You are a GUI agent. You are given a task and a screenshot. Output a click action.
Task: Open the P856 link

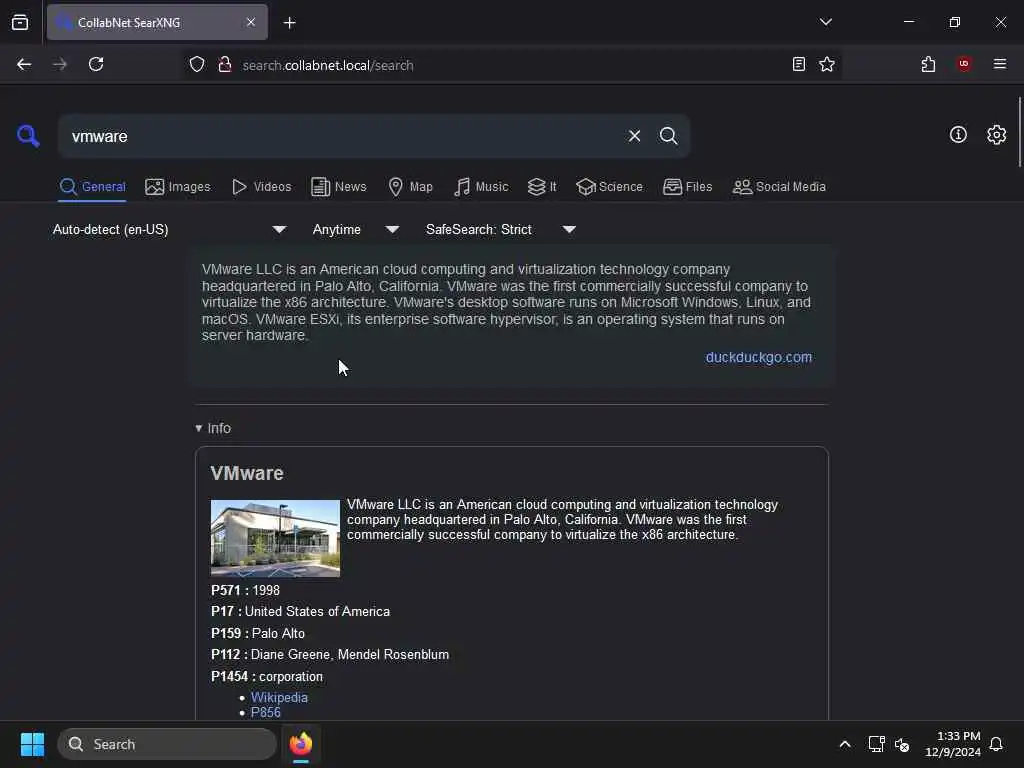coord(266,712)
